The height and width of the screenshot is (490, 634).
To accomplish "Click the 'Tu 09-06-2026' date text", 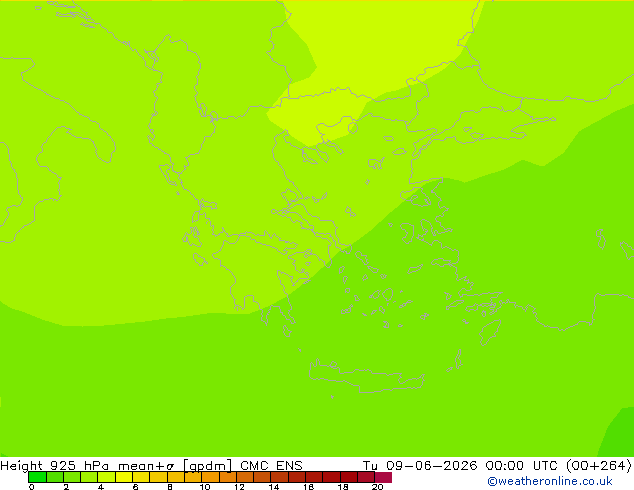I will 420,465.
